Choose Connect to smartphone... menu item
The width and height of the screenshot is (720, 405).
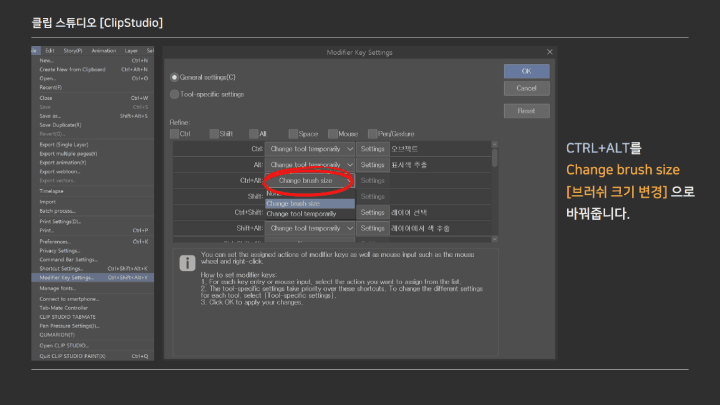(93, 299)
